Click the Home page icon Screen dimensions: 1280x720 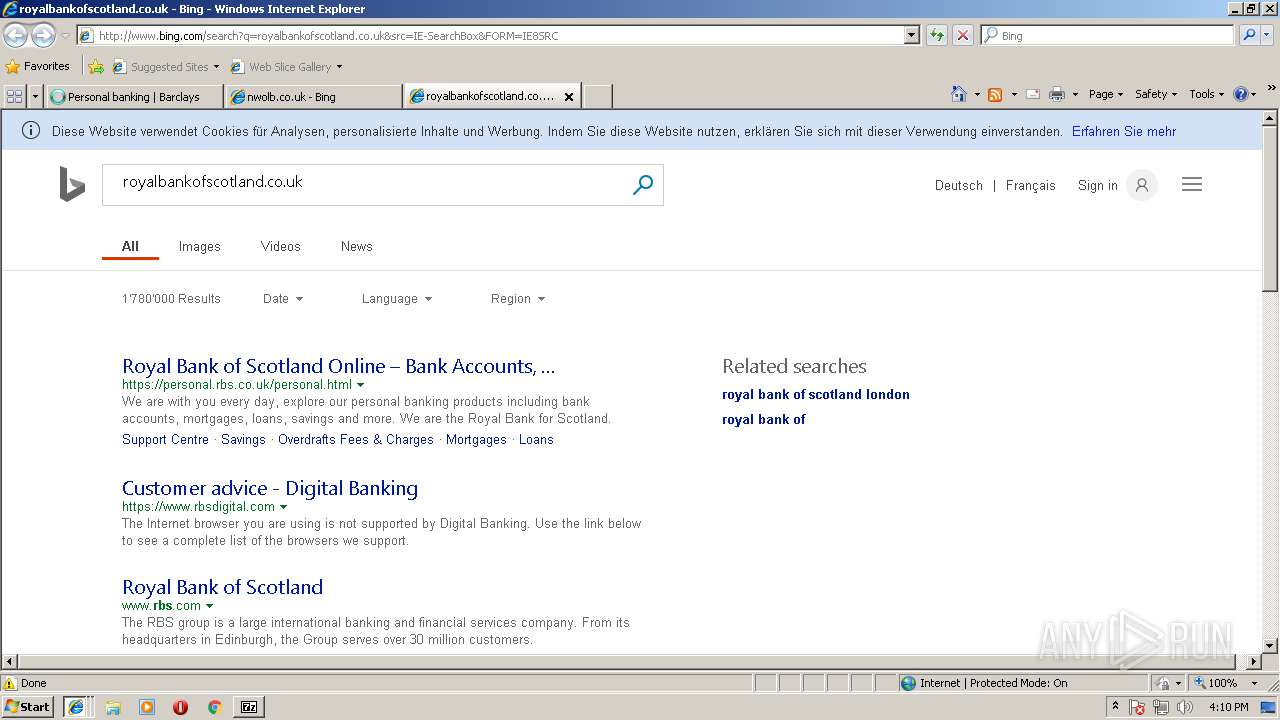tap(959, 94)
